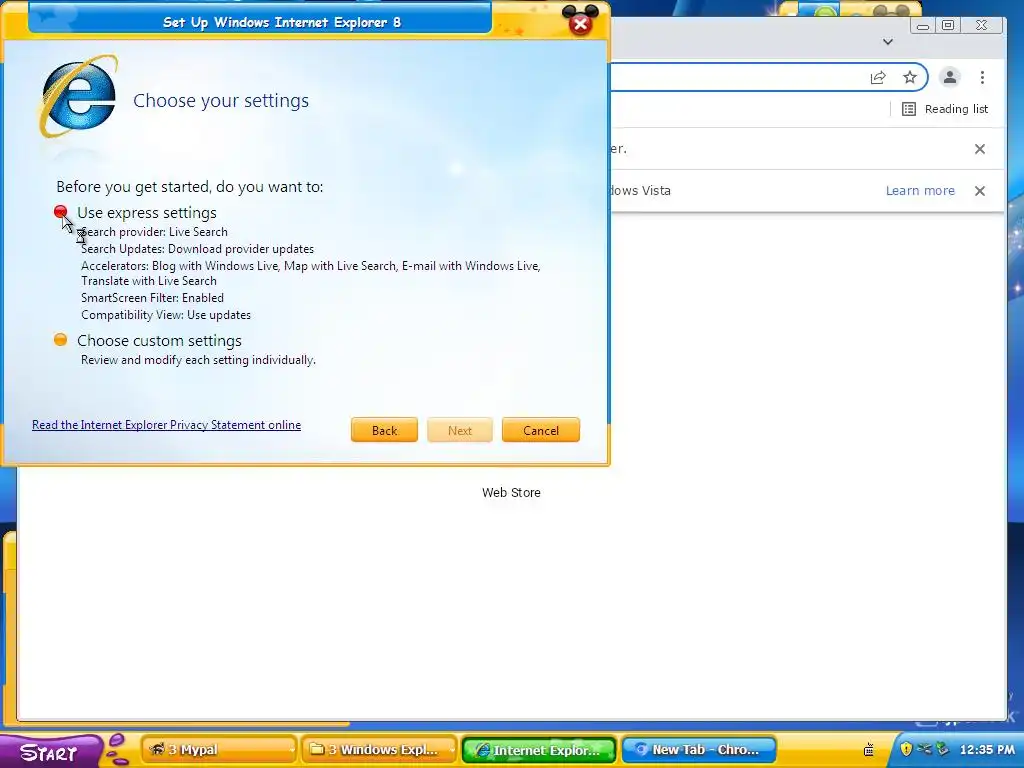Select the Use express settings option
1024x768 pixels.
[61, 212]
